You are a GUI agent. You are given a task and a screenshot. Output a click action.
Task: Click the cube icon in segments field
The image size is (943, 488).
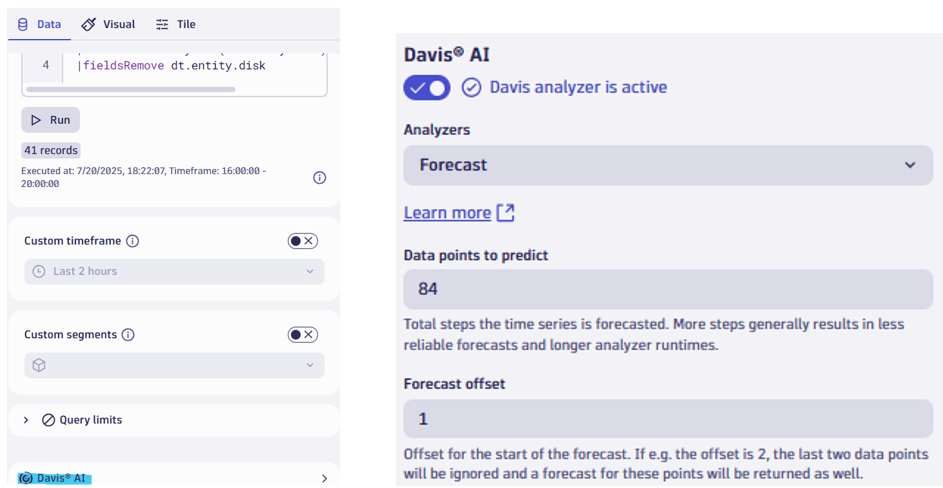click(x=39, y=365)
